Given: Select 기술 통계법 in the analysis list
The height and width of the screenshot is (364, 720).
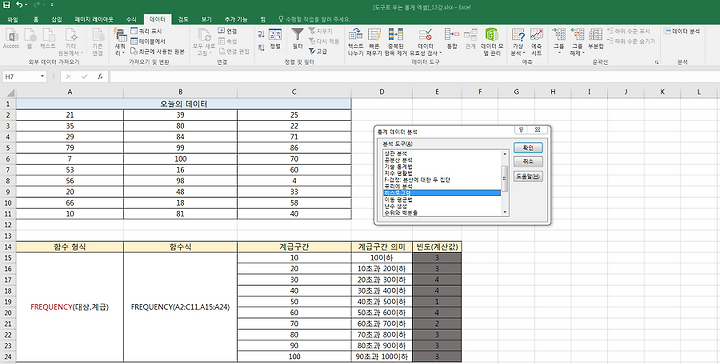Looking at the screenshot, I should click(x=398, y=167).
